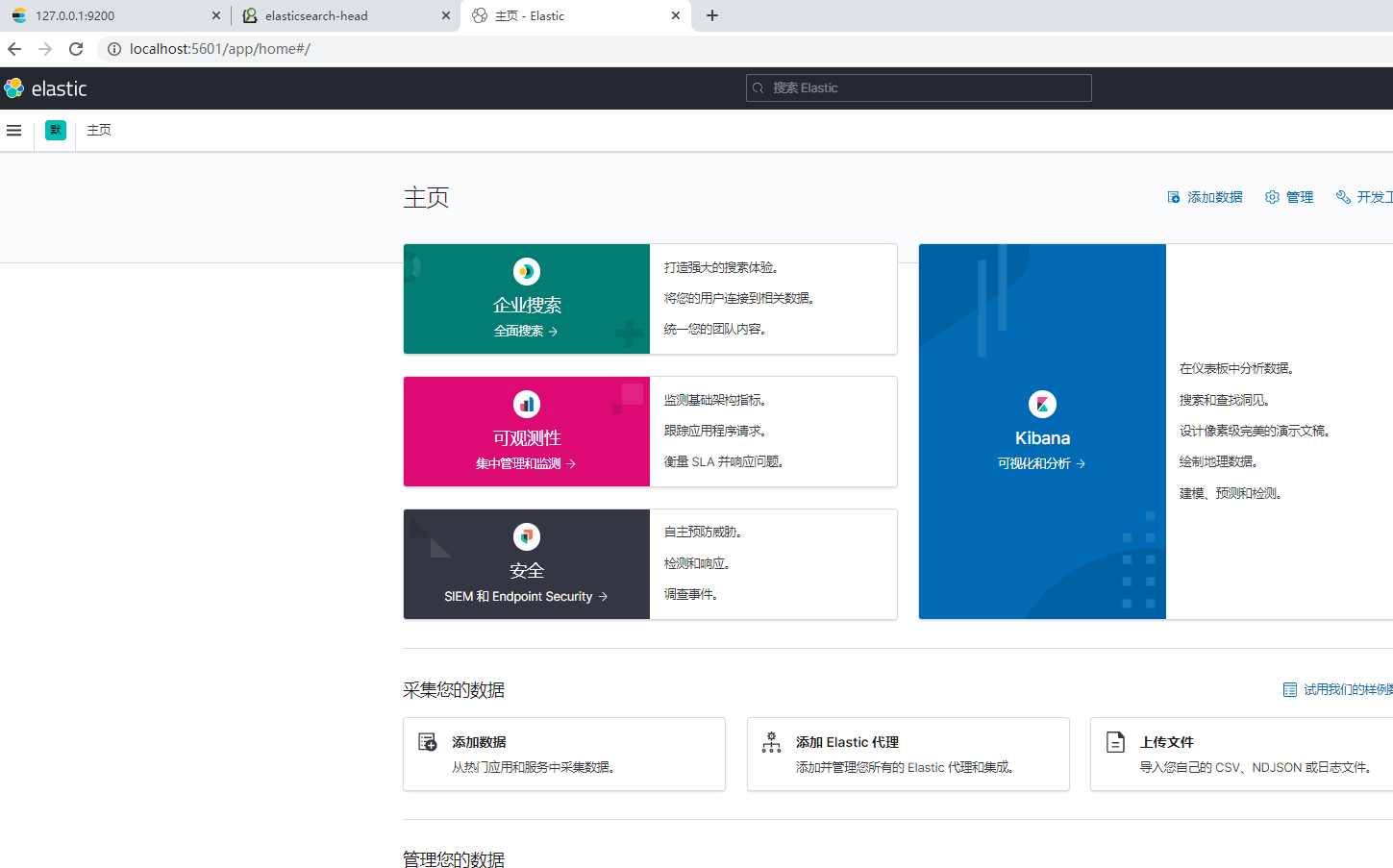Viewport: 1393px width, 868px height.
Task: Click the 添加数据 header icon
Action: [1174, 197]
